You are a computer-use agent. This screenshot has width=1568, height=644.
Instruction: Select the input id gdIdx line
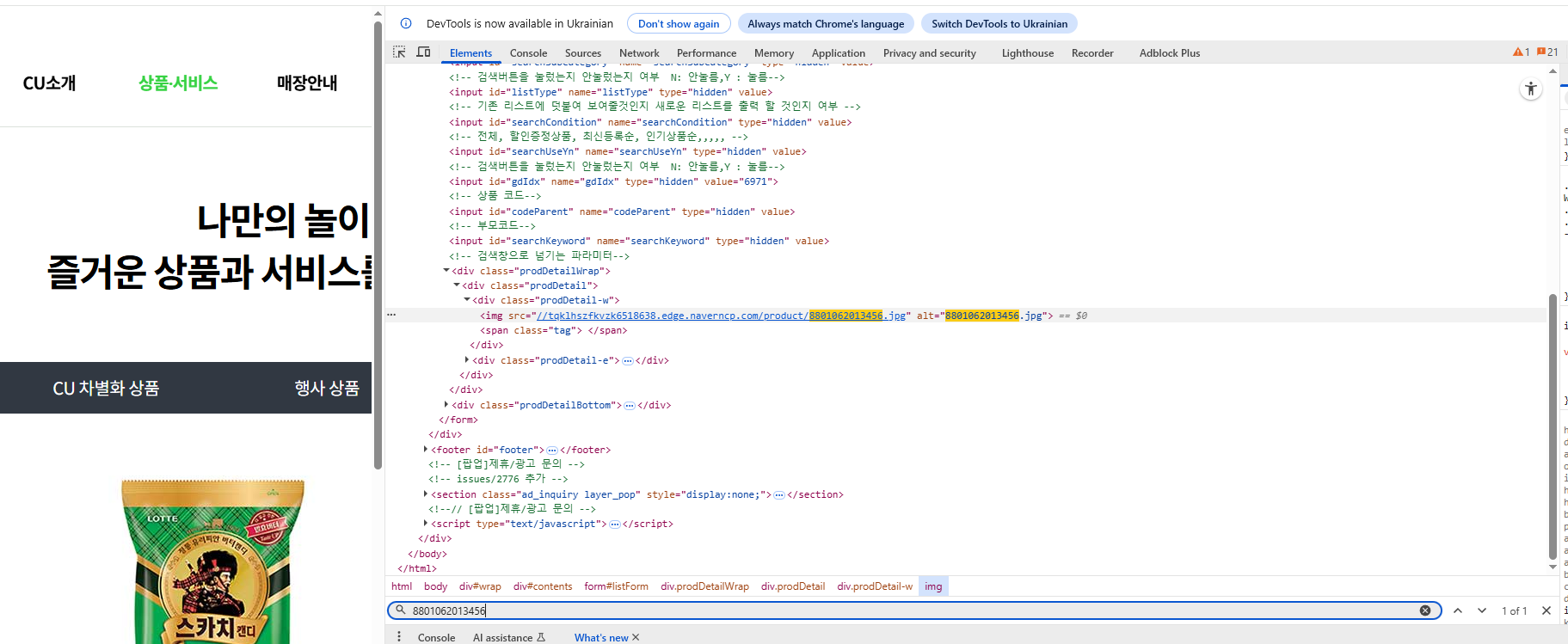pyautogui.click(x=612, y=181)
